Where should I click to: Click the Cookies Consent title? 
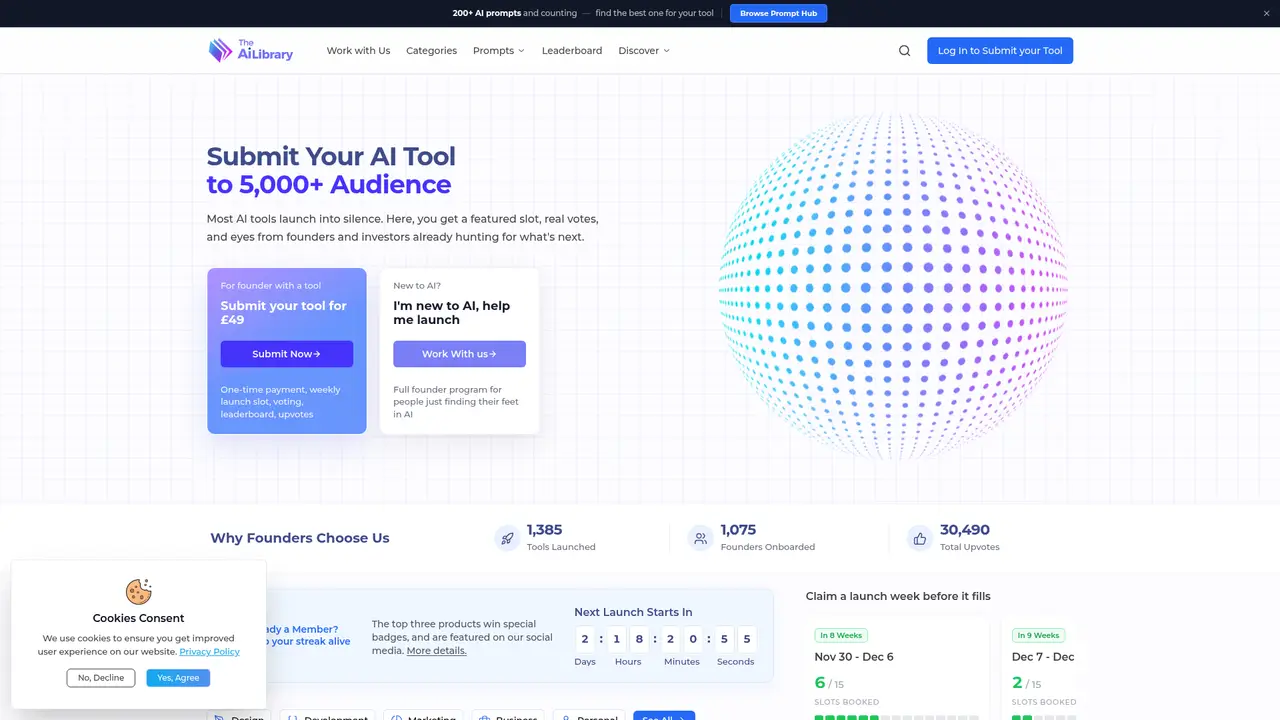(x=139, y=618)
